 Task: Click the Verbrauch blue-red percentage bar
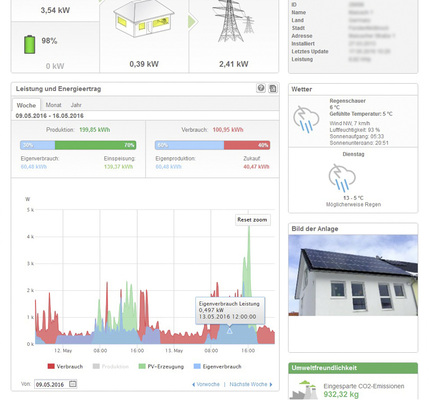[x=212, y=145]
